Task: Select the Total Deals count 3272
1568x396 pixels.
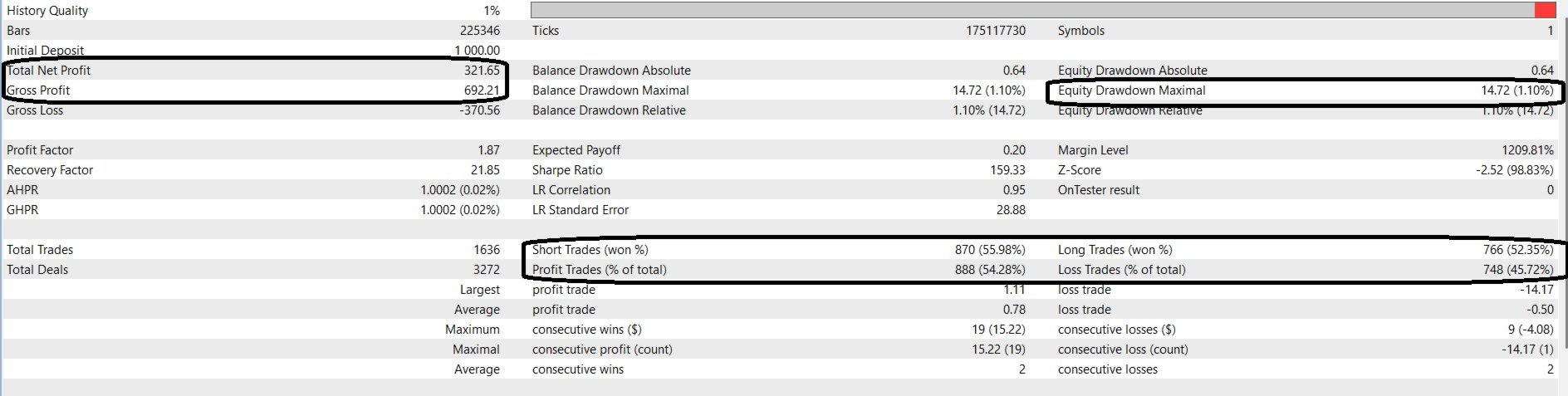Action: 487,270
